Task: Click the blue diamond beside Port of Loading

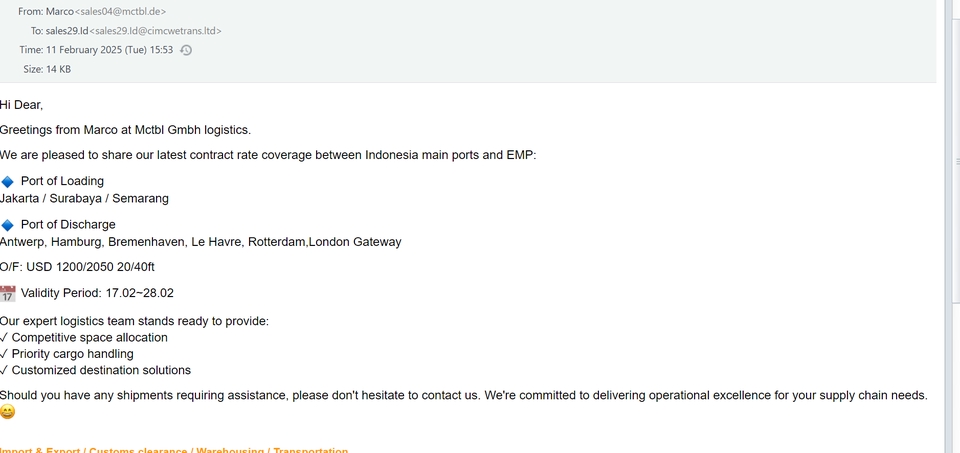Action: click(x=7, y=182)
